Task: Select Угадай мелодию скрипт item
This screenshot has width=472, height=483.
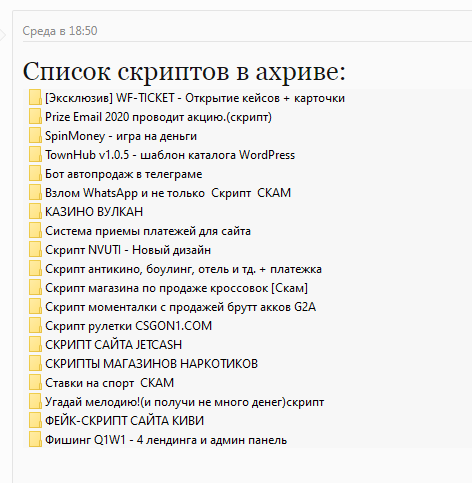Action: (x=184, y=402)
